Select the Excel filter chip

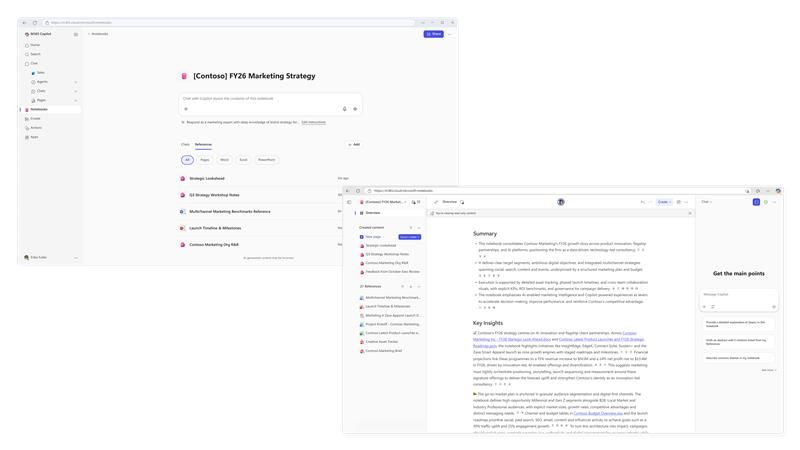243,160
